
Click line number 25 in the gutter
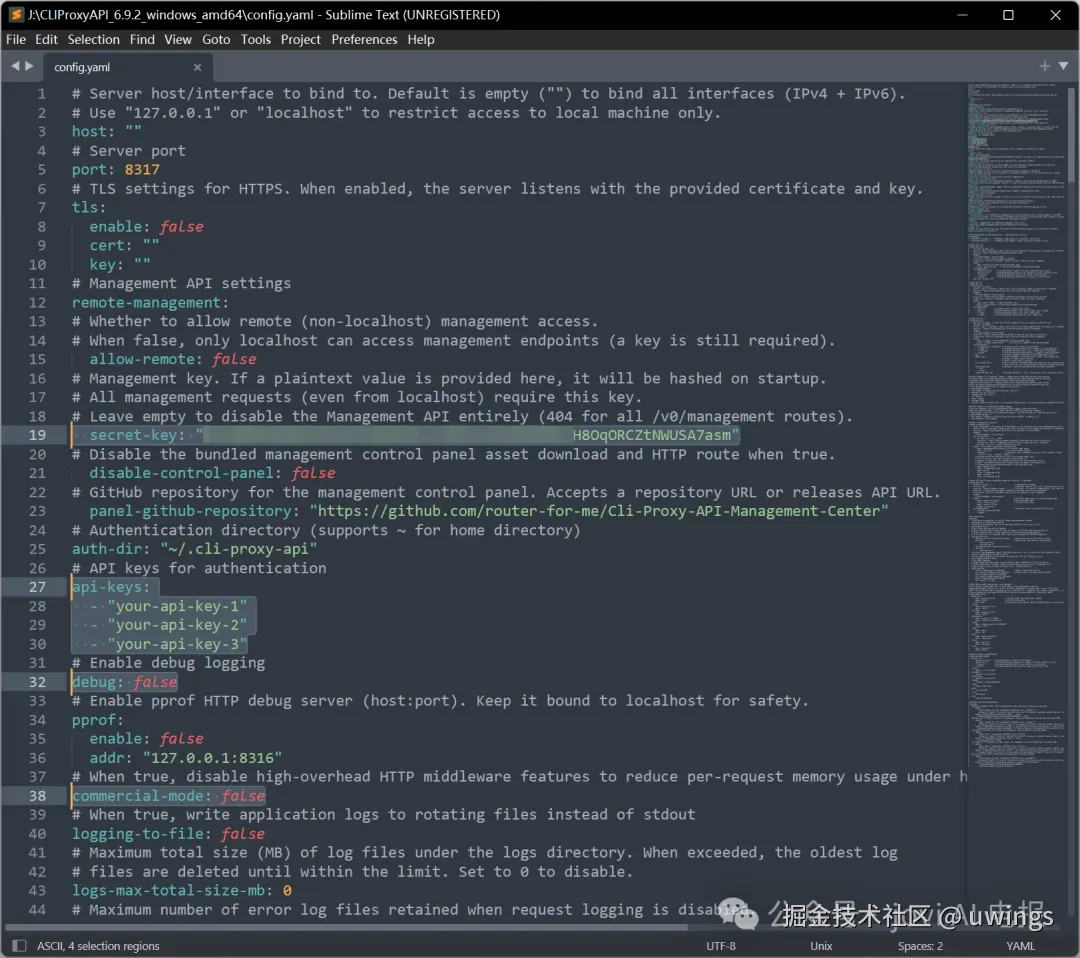tap(37, 549)
